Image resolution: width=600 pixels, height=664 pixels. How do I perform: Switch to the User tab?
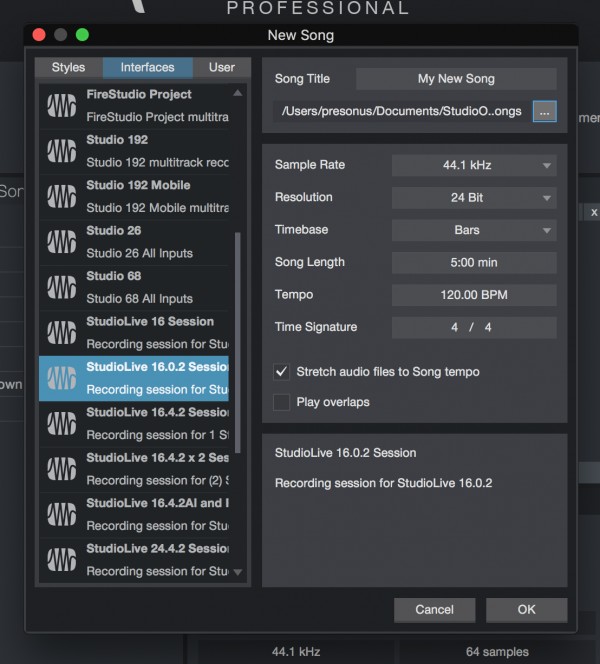[x=222, y=68]
